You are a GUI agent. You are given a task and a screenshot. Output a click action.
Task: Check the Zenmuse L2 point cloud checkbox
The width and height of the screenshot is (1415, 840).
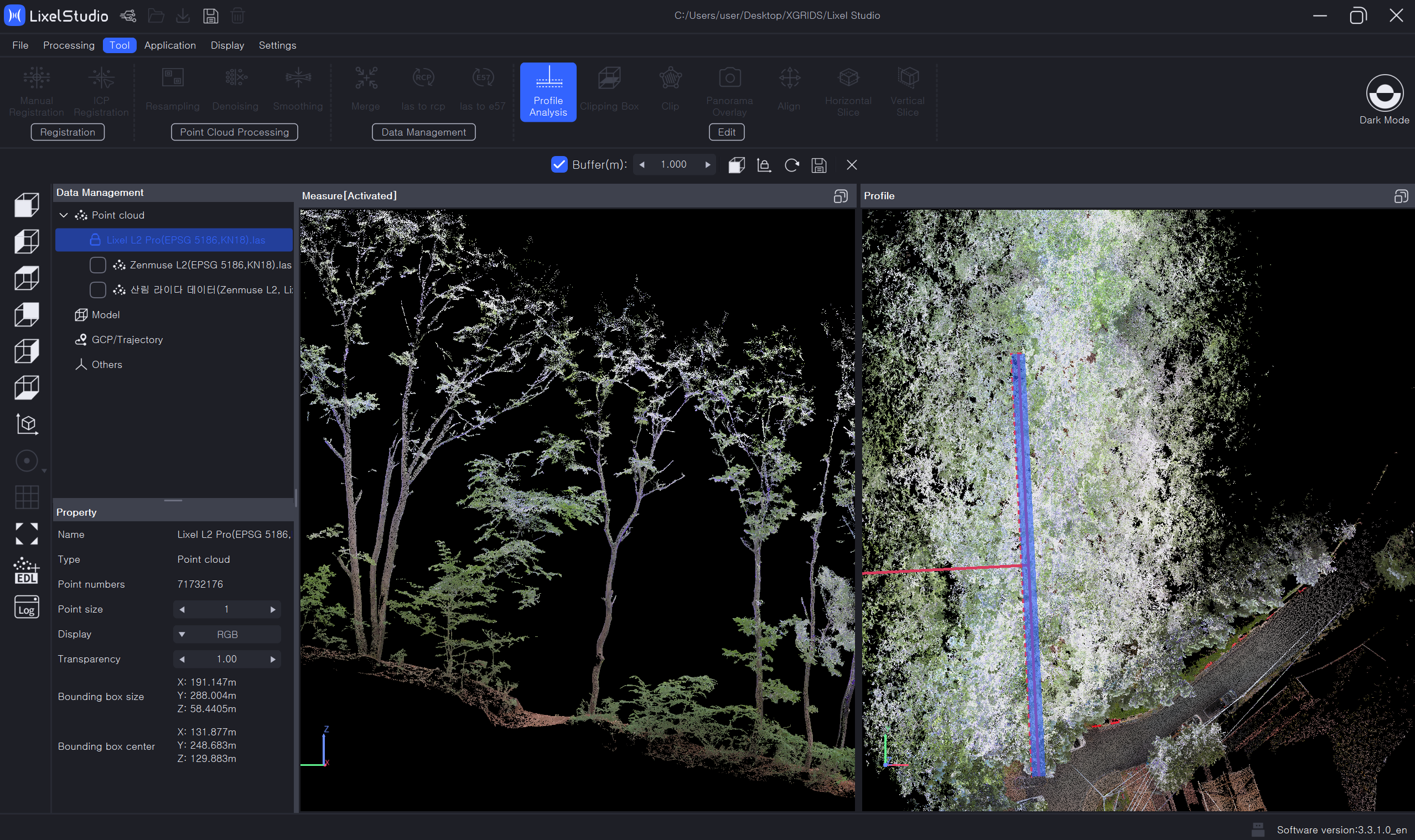coord(98,265)
